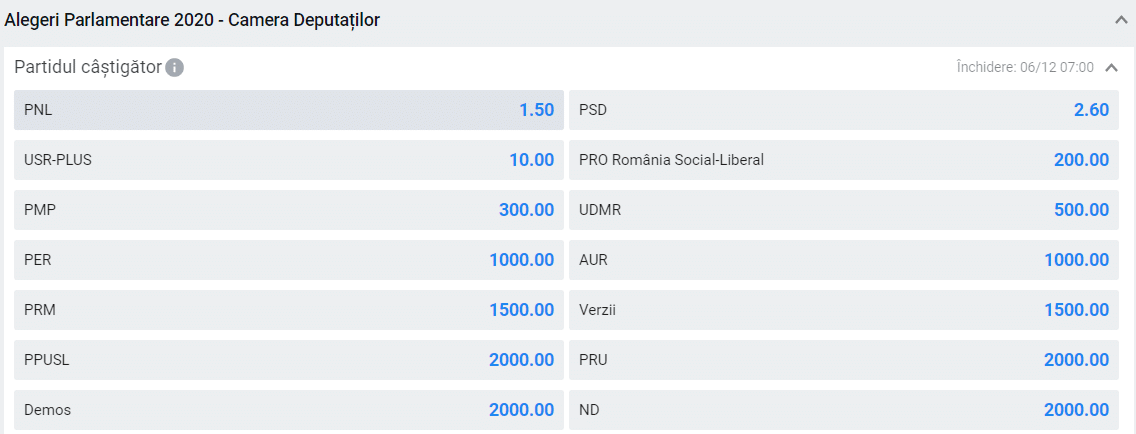
Task: Choose PRO România Social-Liberal at 200.00
Action: pyautogui.click(x=844, y=160)
